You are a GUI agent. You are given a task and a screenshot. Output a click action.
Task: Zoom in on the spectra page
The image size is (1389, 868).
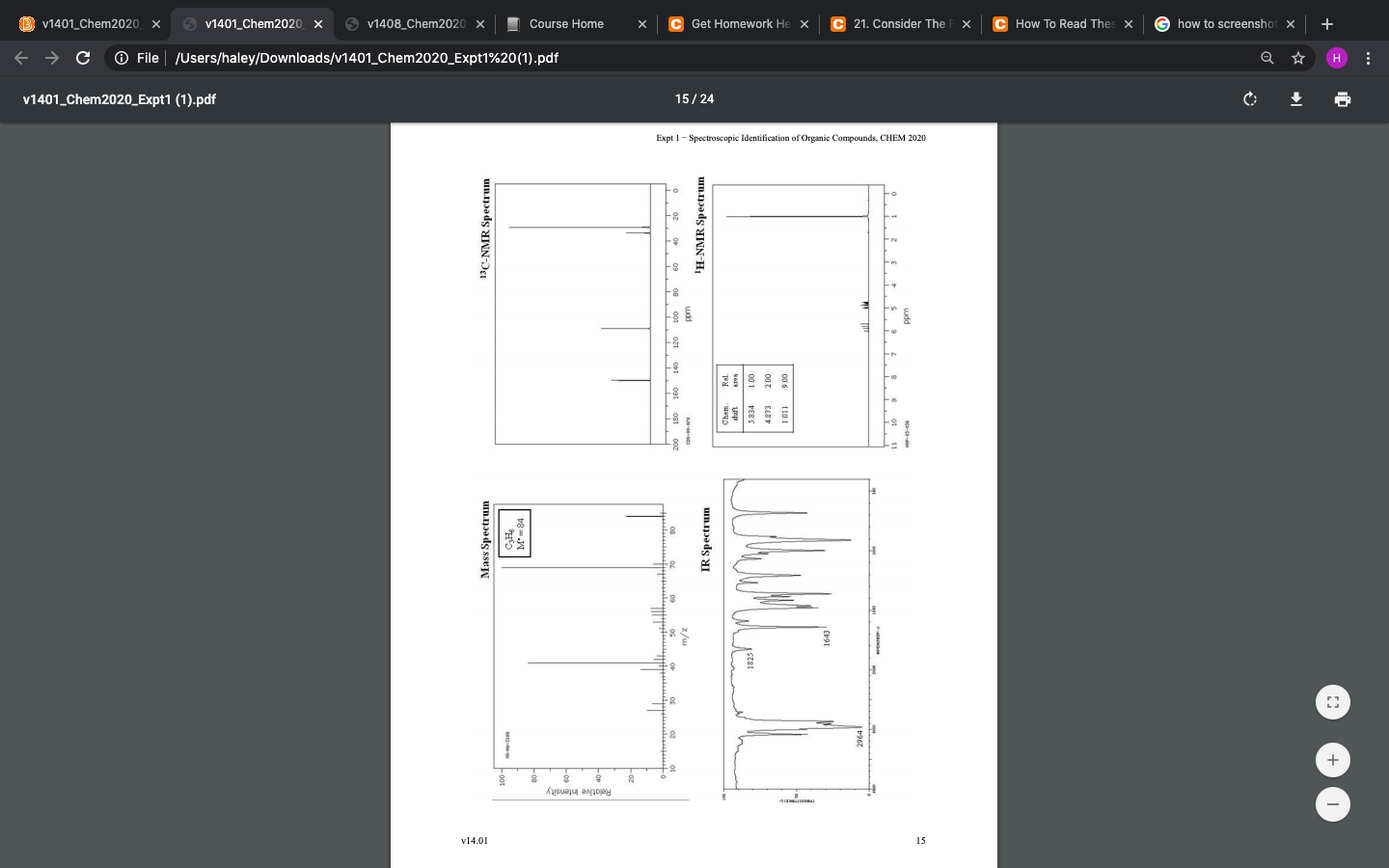(1332, 760)
